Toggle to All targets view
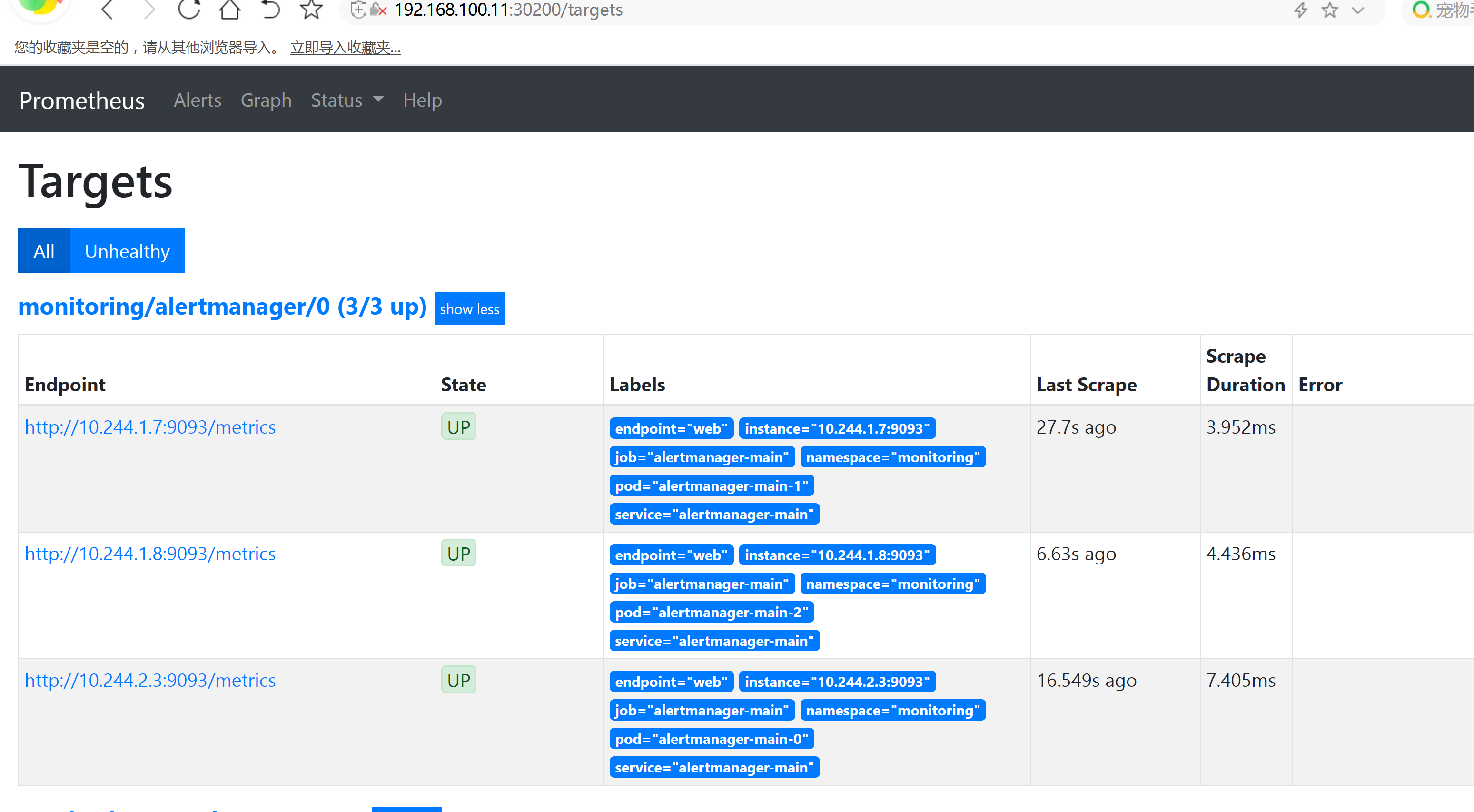 coord(44,250)
